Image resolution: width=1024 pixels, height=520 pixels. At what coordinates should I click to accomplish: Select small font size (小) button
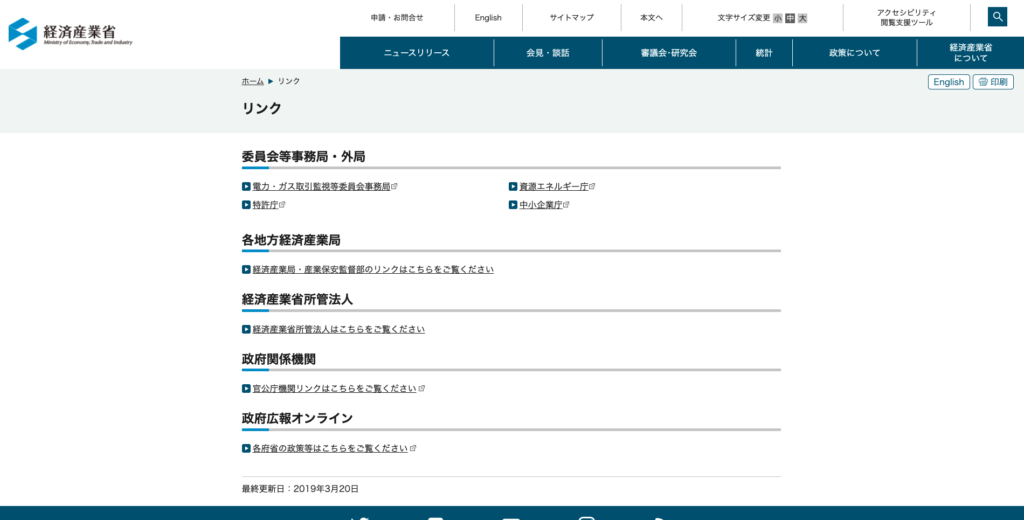click(778, 18)
